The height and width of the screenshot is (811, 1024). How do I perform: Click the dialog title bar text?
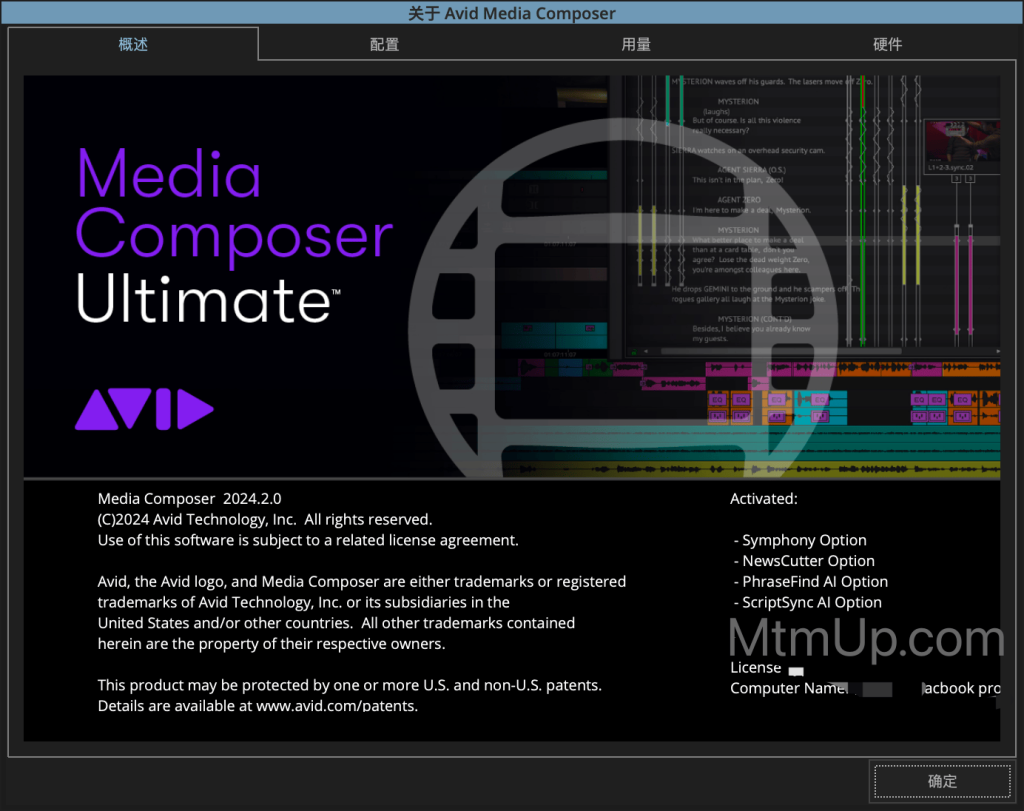(512, 13)
